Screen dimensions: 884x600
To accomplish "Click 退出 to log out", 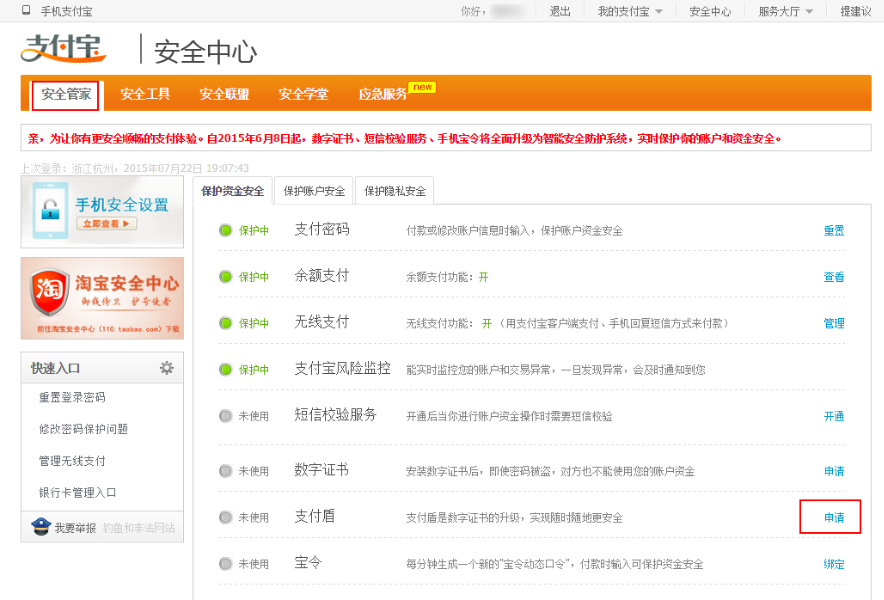I will pos(560,11).
